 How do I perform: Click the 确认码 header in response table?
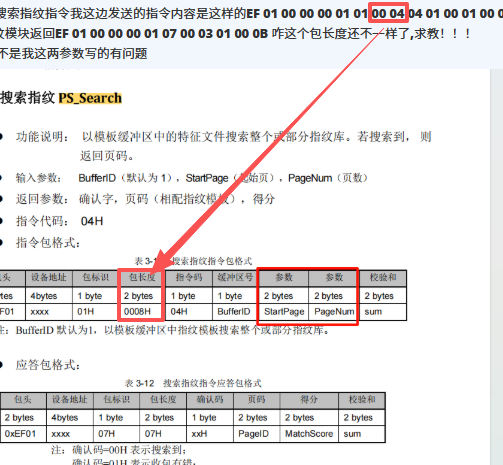(x=210, y=399)
